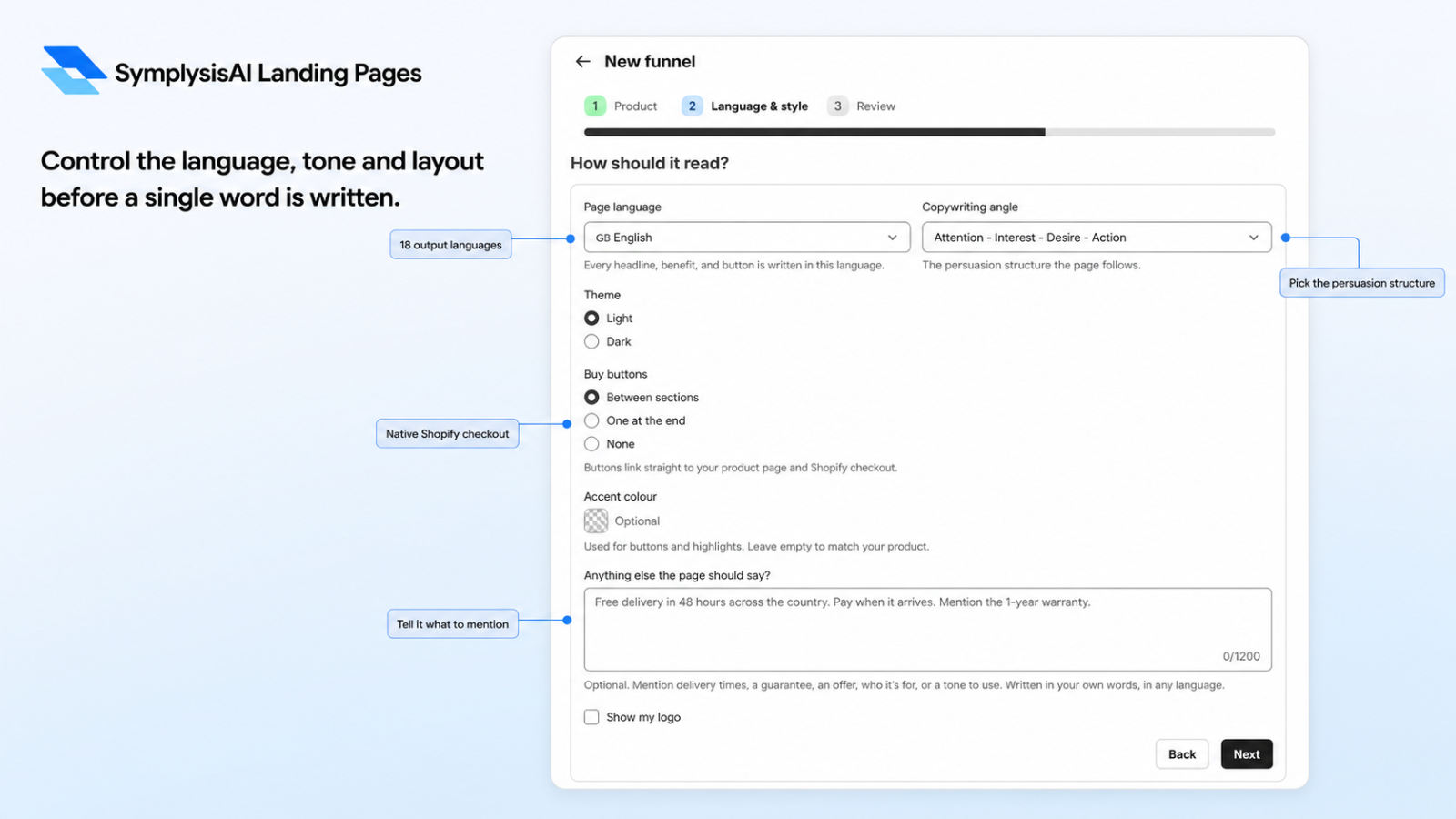Enable the Show my logo checkbox
Viewport: 1456px width, 819px height.
point(591,717)
